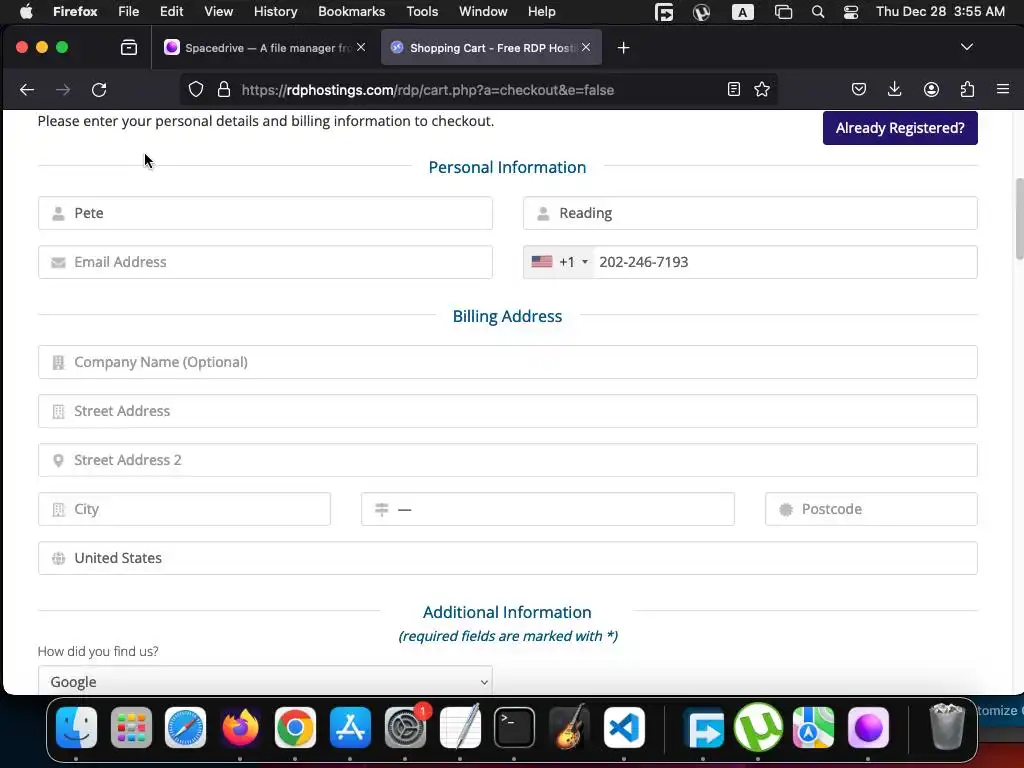Open the View menu
This screenshot has height=768, width=1024.
point(218,12)
